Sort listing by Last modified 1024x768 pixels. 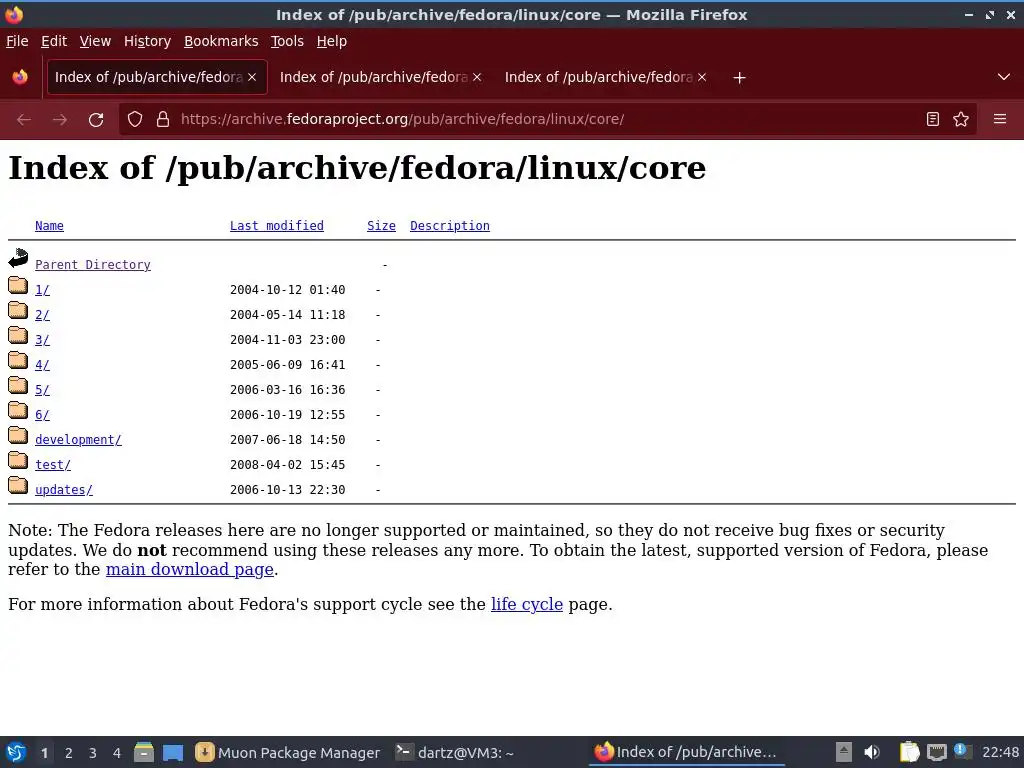[277, 226]
